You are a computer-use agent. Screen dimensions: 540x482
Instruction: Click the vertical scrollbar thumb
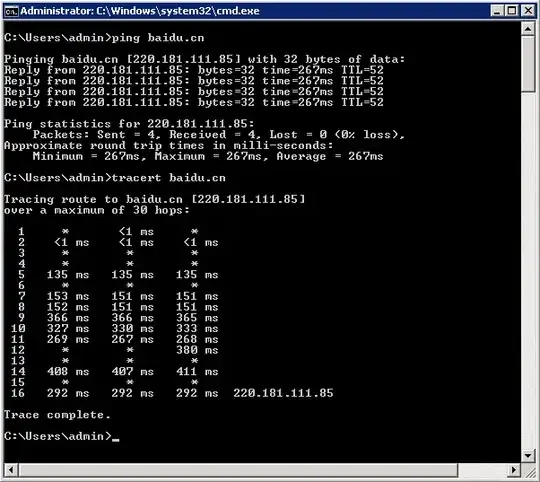[528, 64]
